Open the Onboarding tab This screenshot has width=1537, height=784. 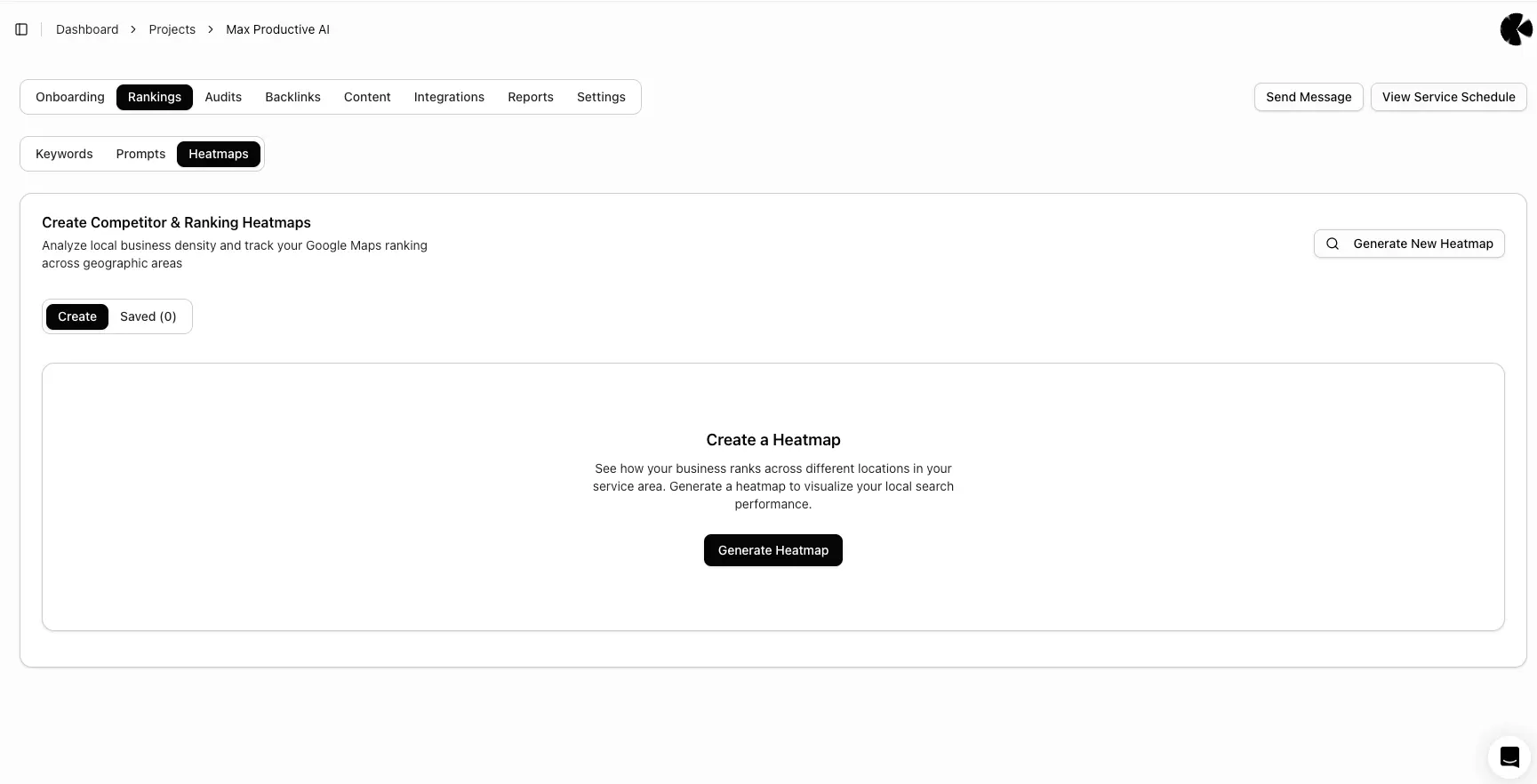(70, 97)
